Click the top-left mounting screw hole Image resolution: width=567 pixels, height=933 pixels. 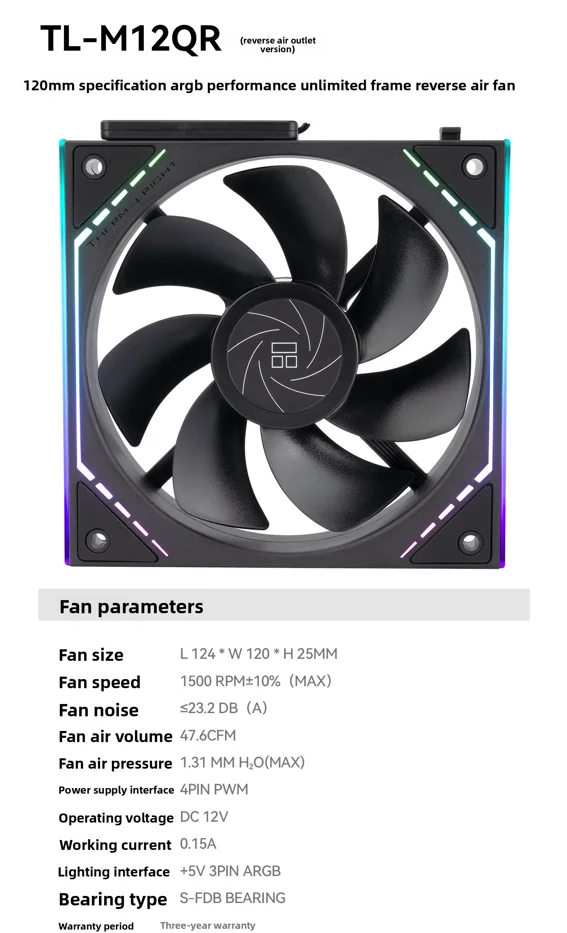94,165
